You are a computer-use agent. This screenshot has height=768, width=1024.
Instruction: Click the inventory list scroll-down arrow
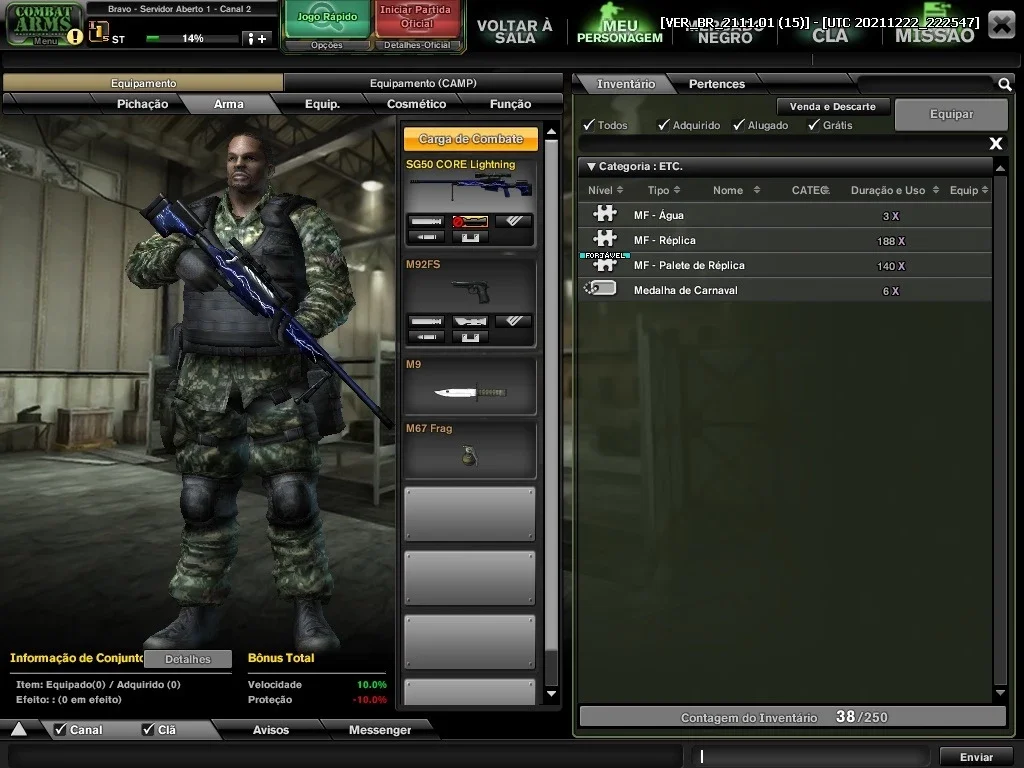pos(1000,693)
